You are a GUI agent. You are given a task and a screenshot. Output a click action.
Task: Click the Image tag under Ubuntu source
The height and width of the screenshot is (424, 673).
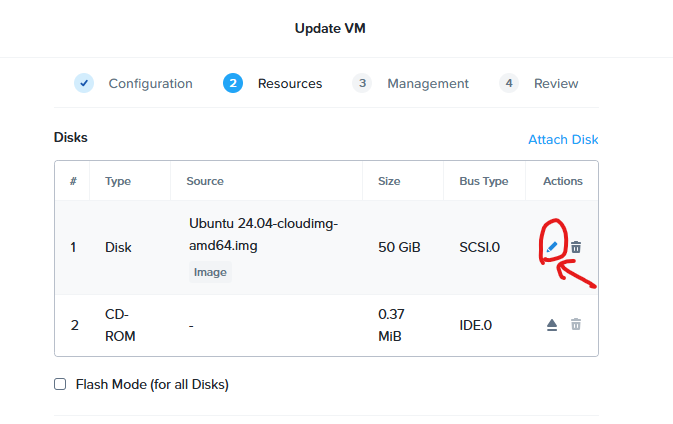point(210,271)
